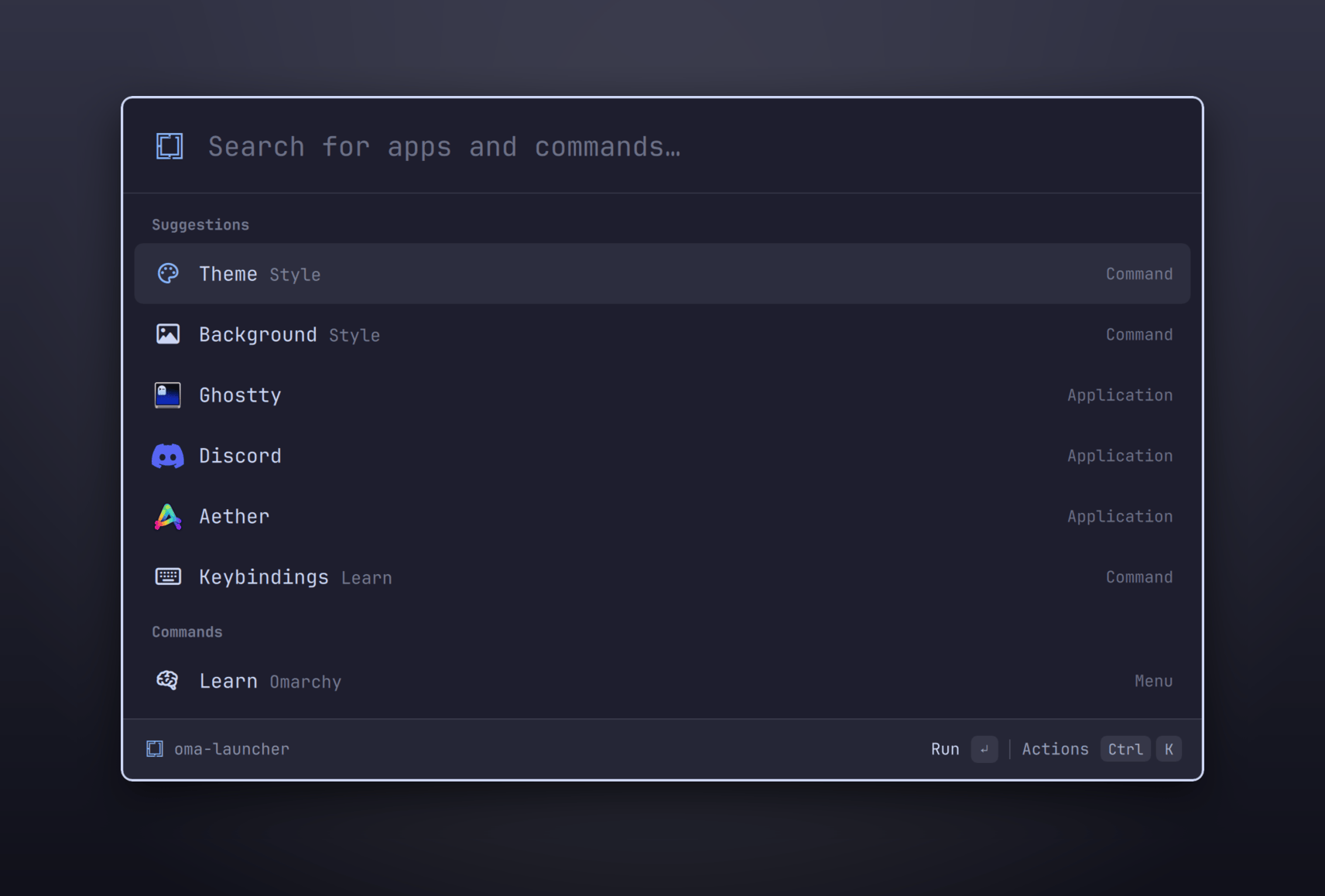The height and width of the screenshot is (896, 1325).
Task: Click the K key hint badge
Action: click(1169, 749)
